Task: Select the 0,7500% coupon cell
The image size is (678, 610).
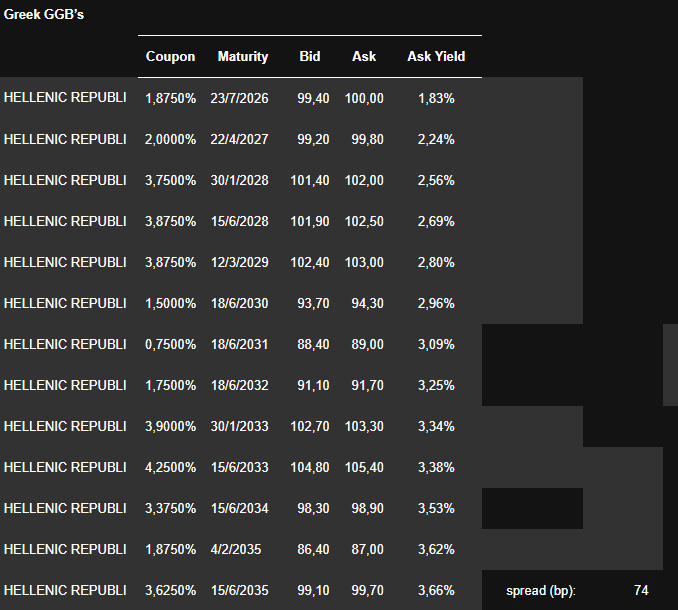Action: tap(170, 344)
